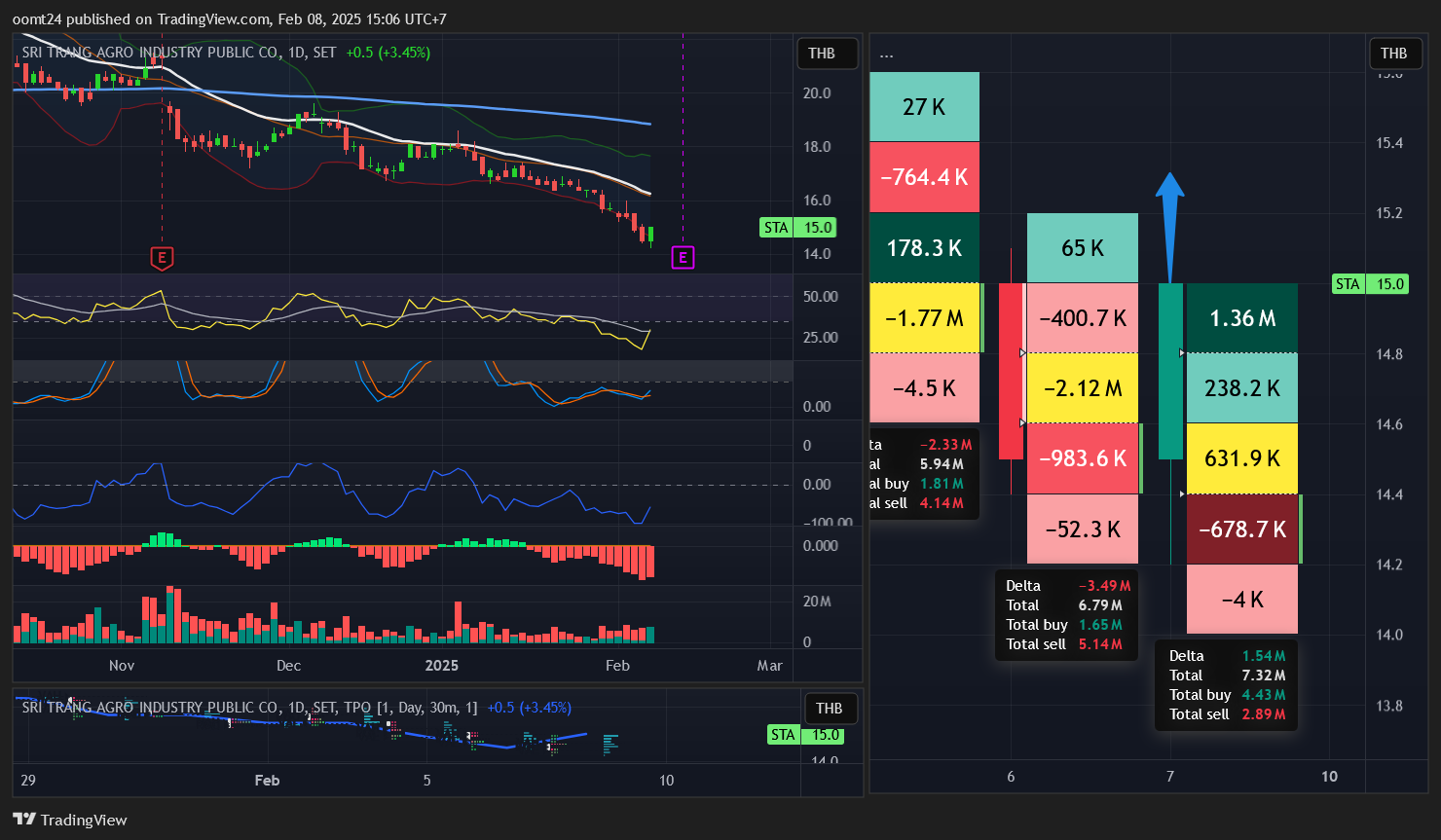1441x840 pixels.
Task: Click the 20M label on volume axis
Action: pos(817,602)
